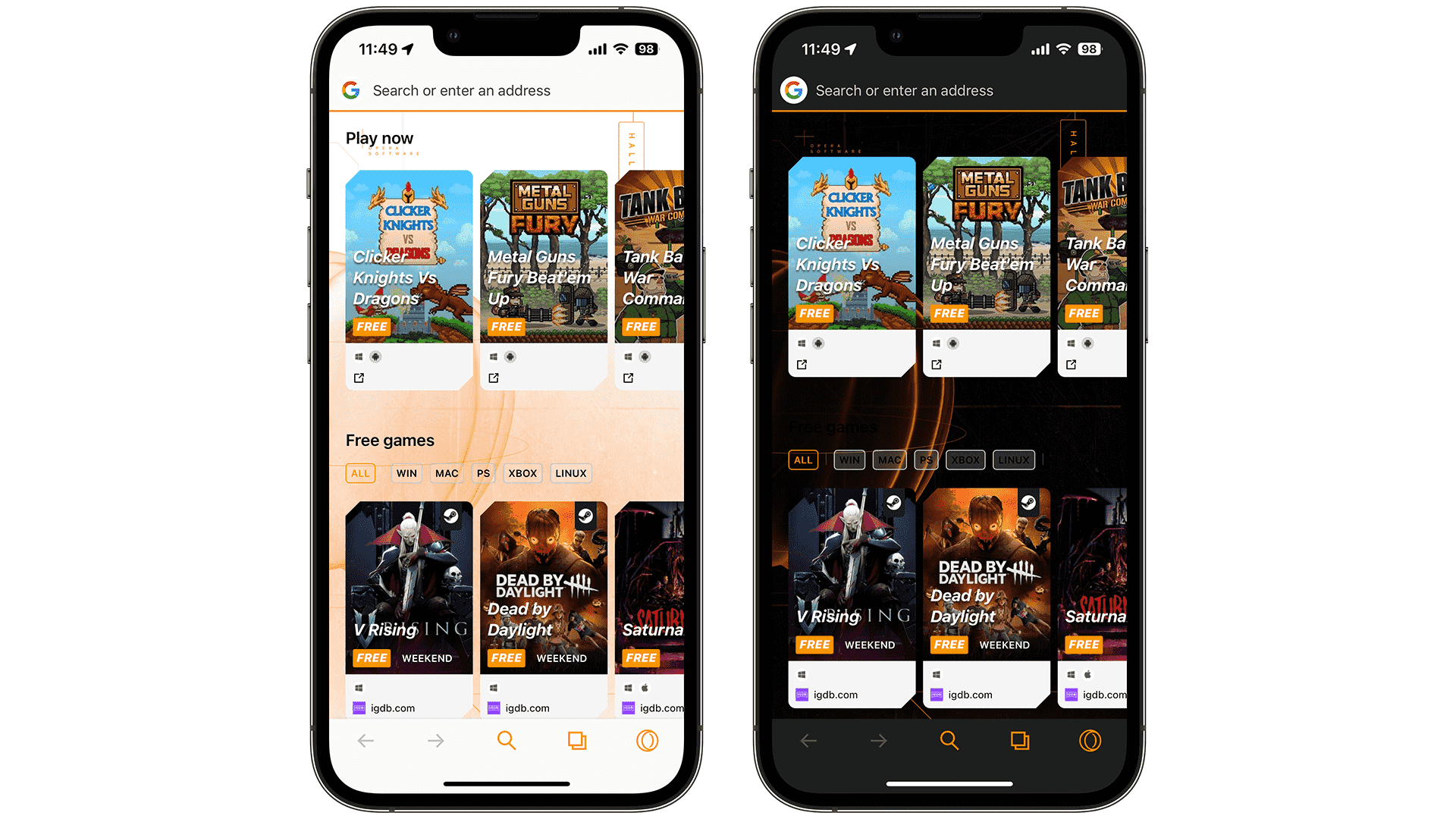
Task: Click the Metal Guns Fury Beat em Up card
Action: pos(543,270)
